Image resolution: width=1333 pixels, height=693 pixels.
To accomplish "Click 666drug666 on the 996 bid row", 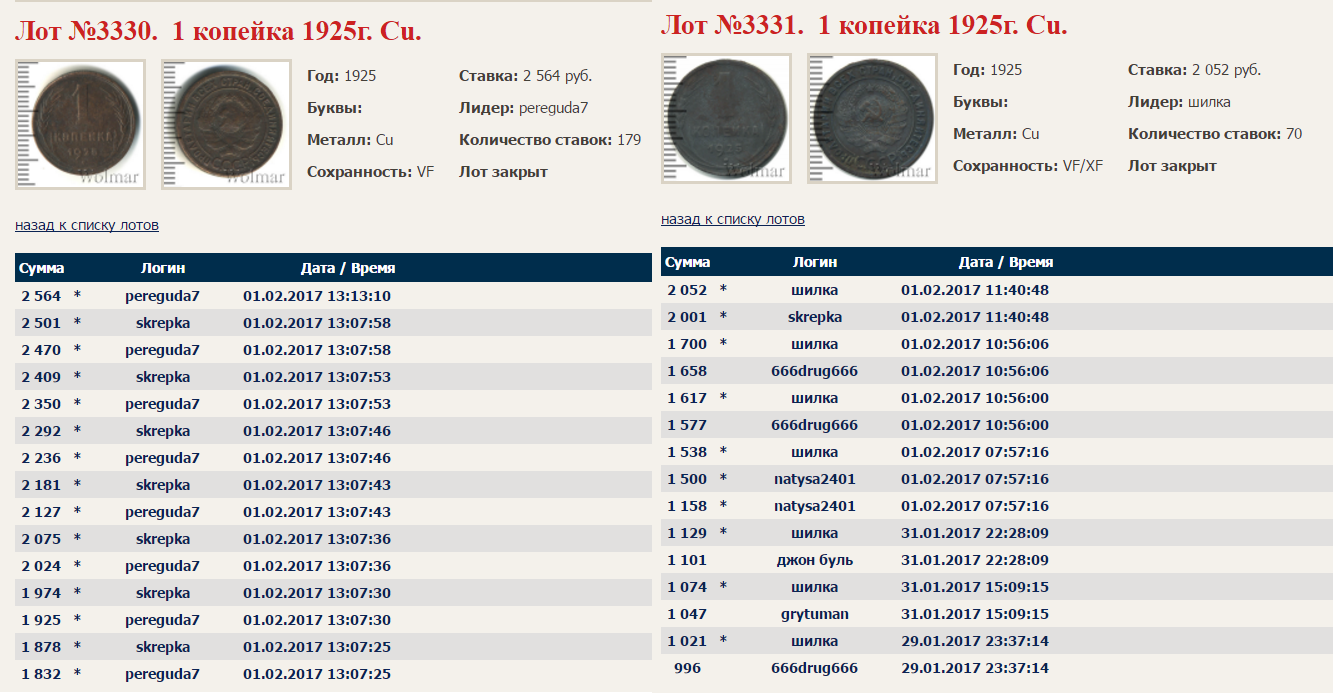I will (x=815, y=668).
